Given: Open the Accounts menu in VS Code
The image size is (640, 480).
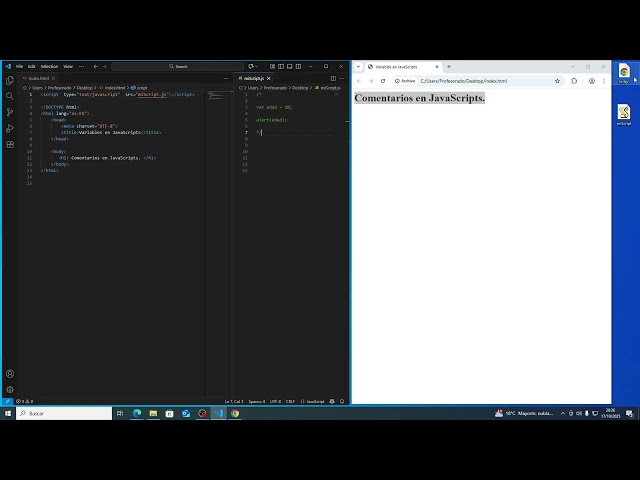Looking at the screenshot, I should pos(10,373).
